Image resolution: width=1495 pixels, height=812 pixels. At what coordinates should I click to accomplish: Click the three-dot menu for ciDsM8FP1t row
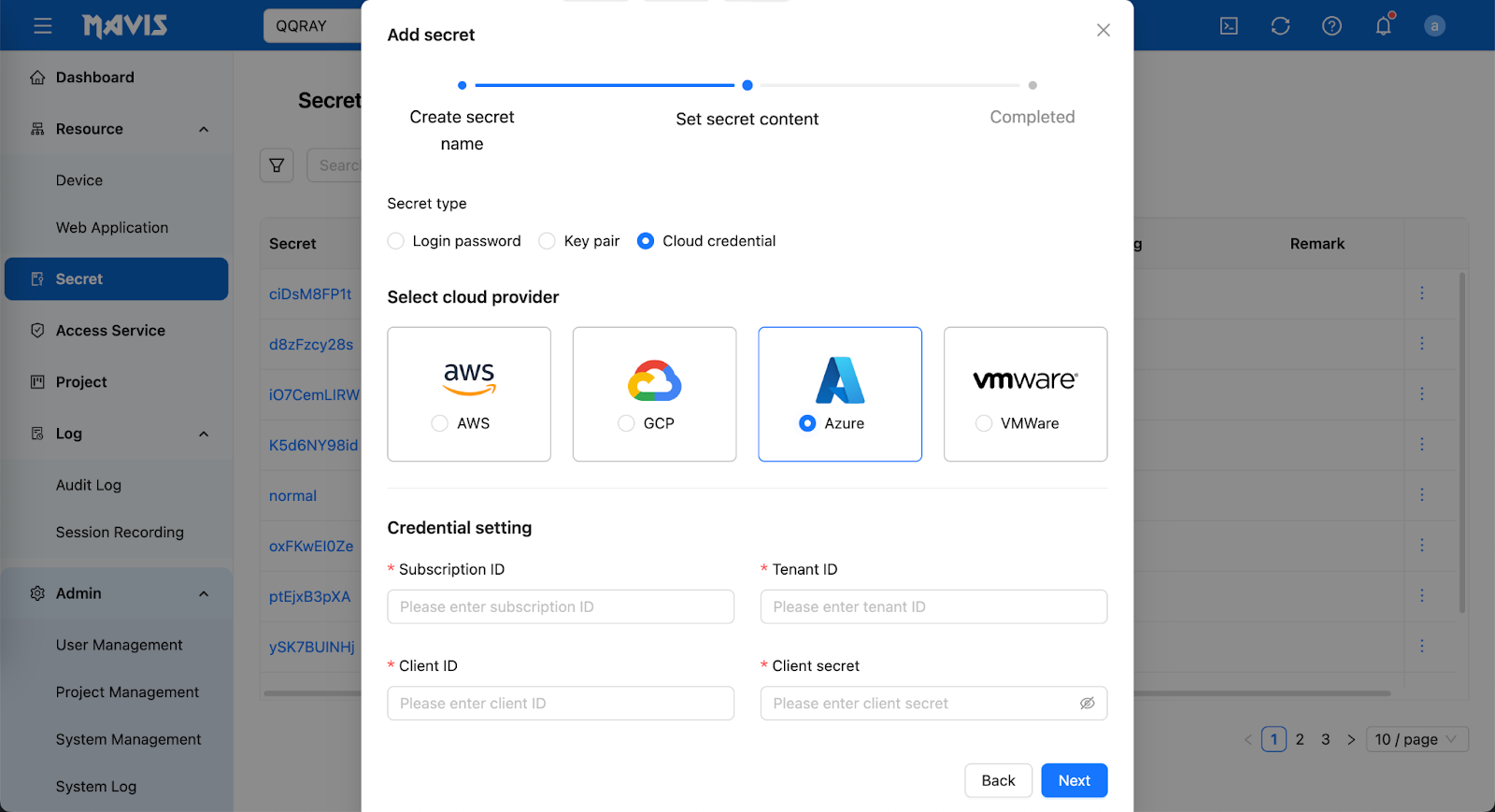point(1422,293)
